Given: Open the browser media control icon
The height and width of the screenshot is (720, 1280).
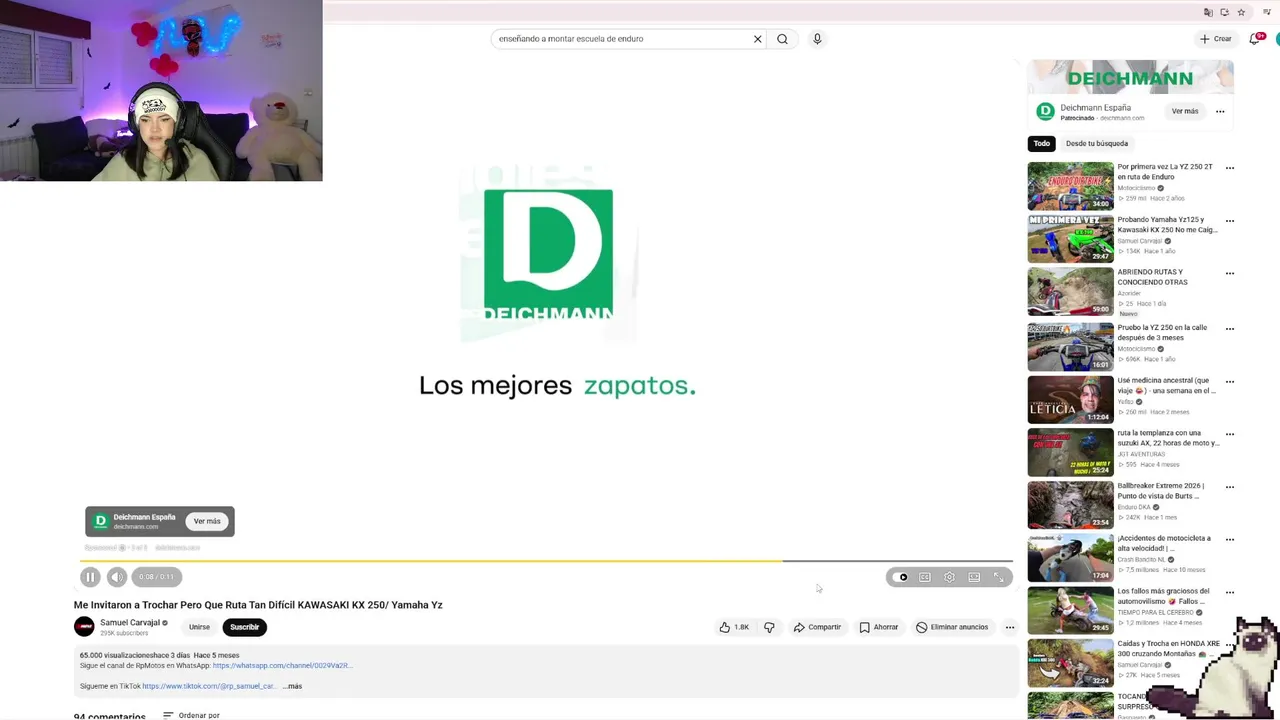Looking at the screenshot, I should click(x=1267, y=12).
